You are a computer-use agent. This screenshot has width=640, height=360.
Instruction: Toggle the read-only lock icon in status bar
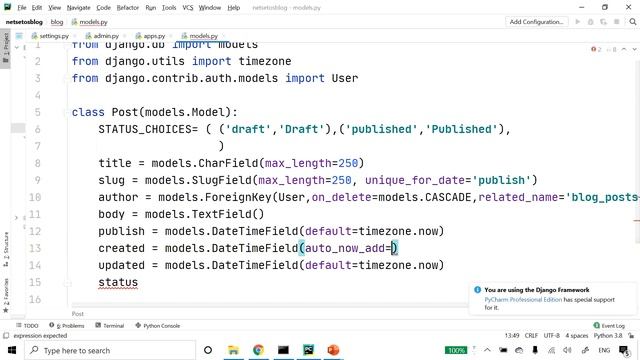[631, 336]
